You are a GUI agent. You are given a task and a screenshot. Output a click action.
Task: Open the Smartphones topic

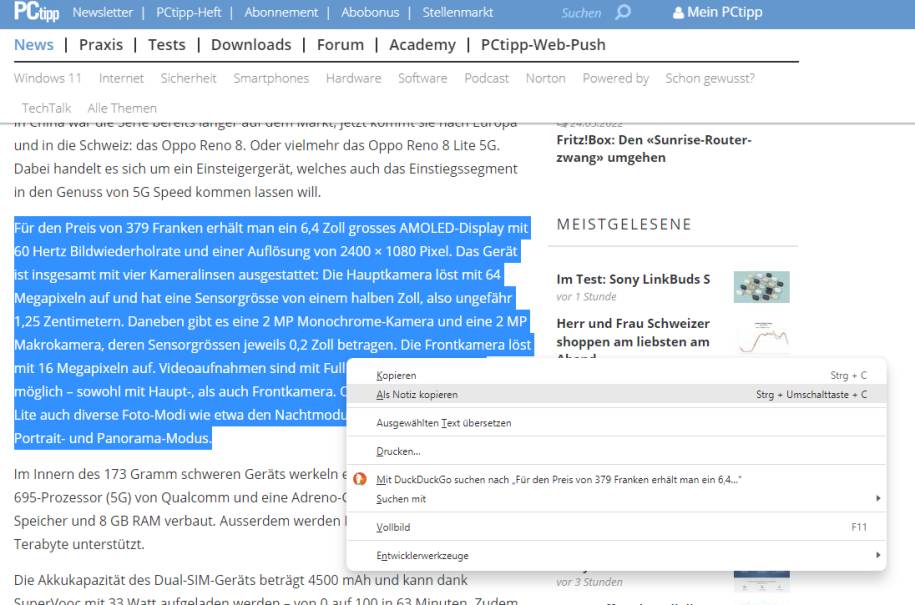271,78
